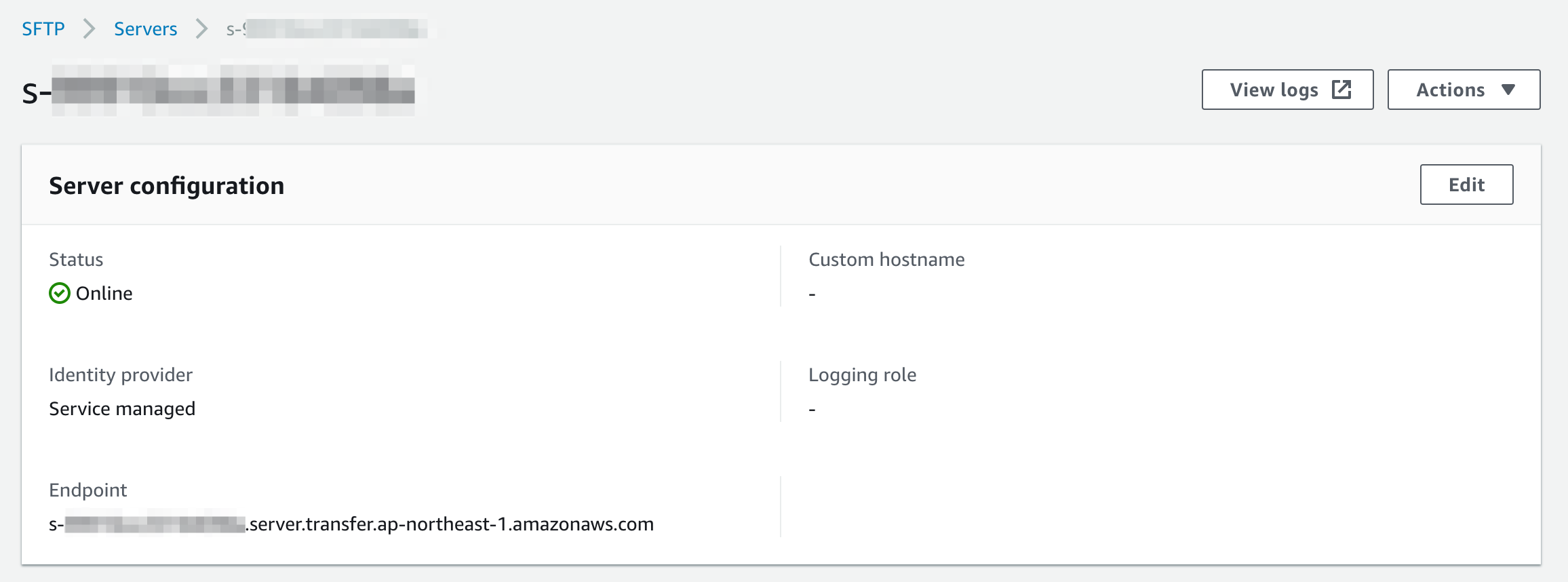The image size is (1568, 582).
Task: Click the View logs button label
Action: pyautogui.click(x=1274, y=90)
